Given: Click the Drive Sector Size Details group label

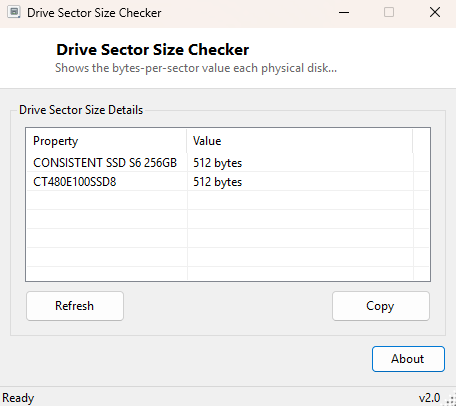Looking at the screenshot, I should [x=81, y=110].
